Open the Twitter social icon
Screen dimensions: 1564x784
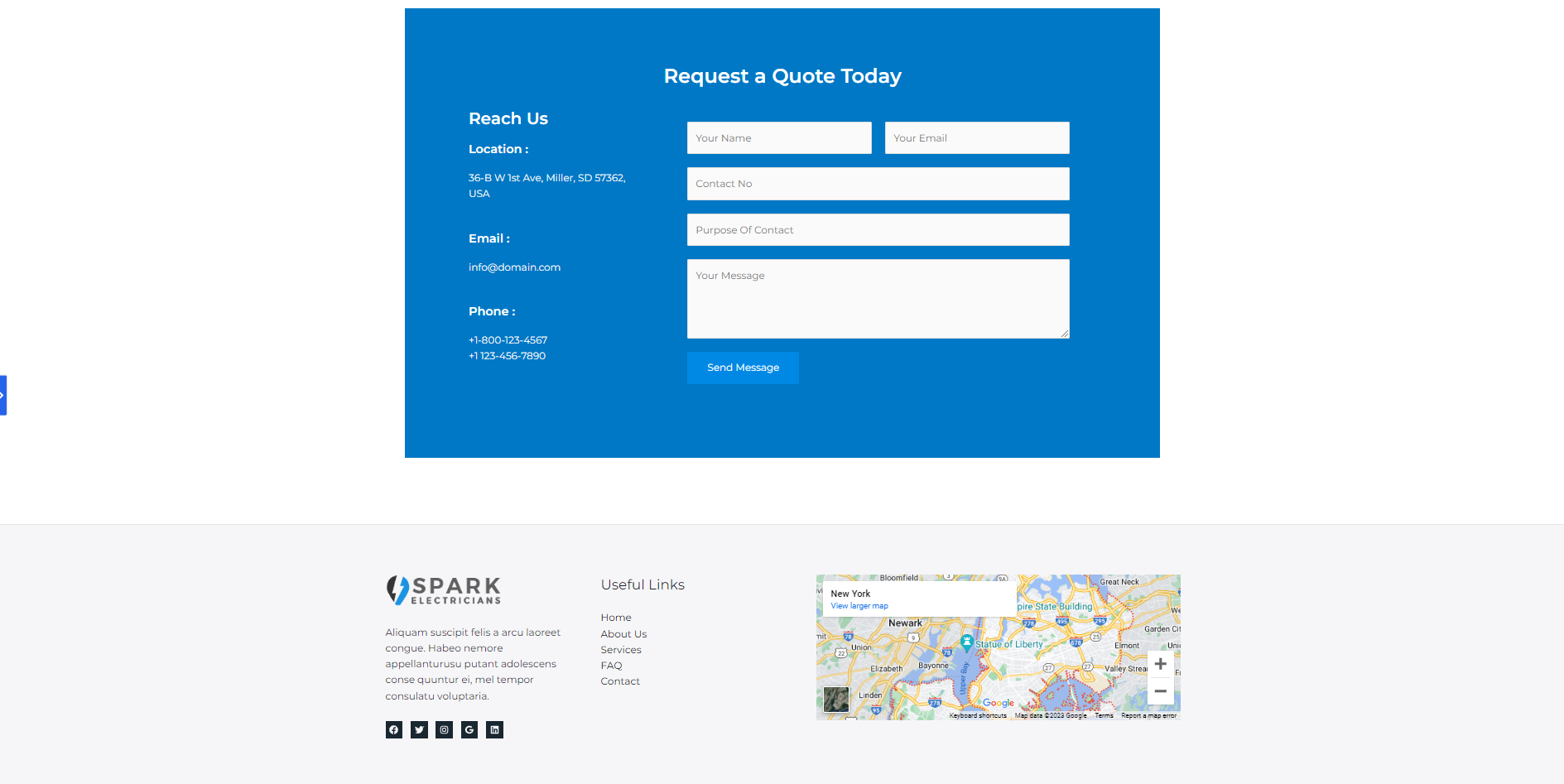[419, 729]
